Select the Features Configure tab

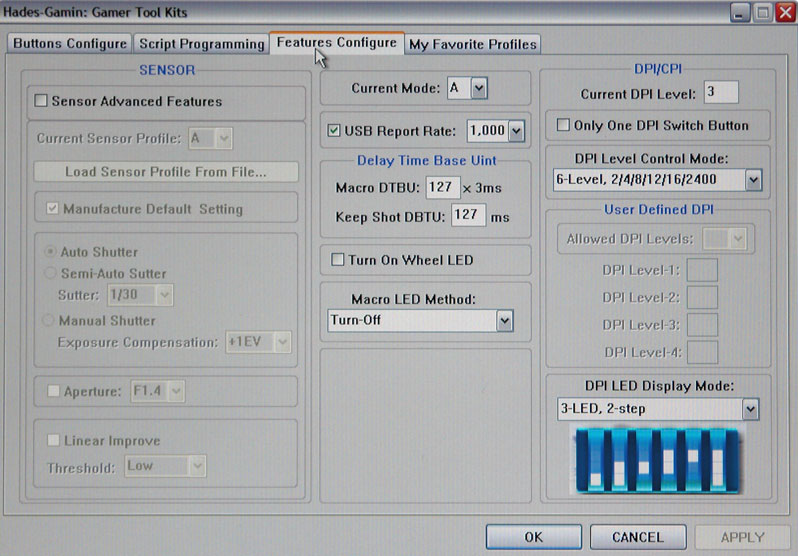337,42
